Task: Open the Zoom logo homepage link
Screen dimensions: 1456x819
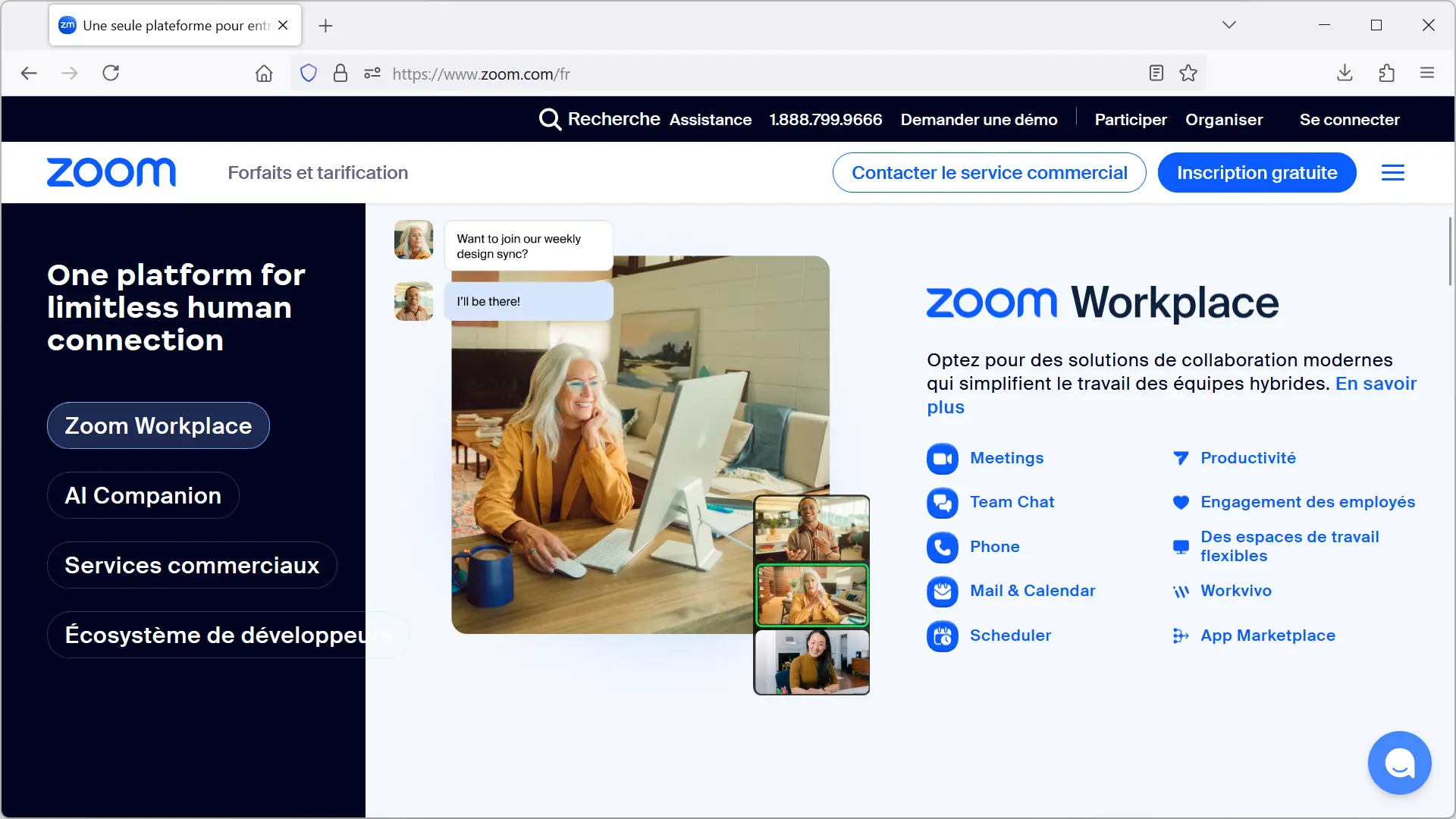Action: coord(111,173)
